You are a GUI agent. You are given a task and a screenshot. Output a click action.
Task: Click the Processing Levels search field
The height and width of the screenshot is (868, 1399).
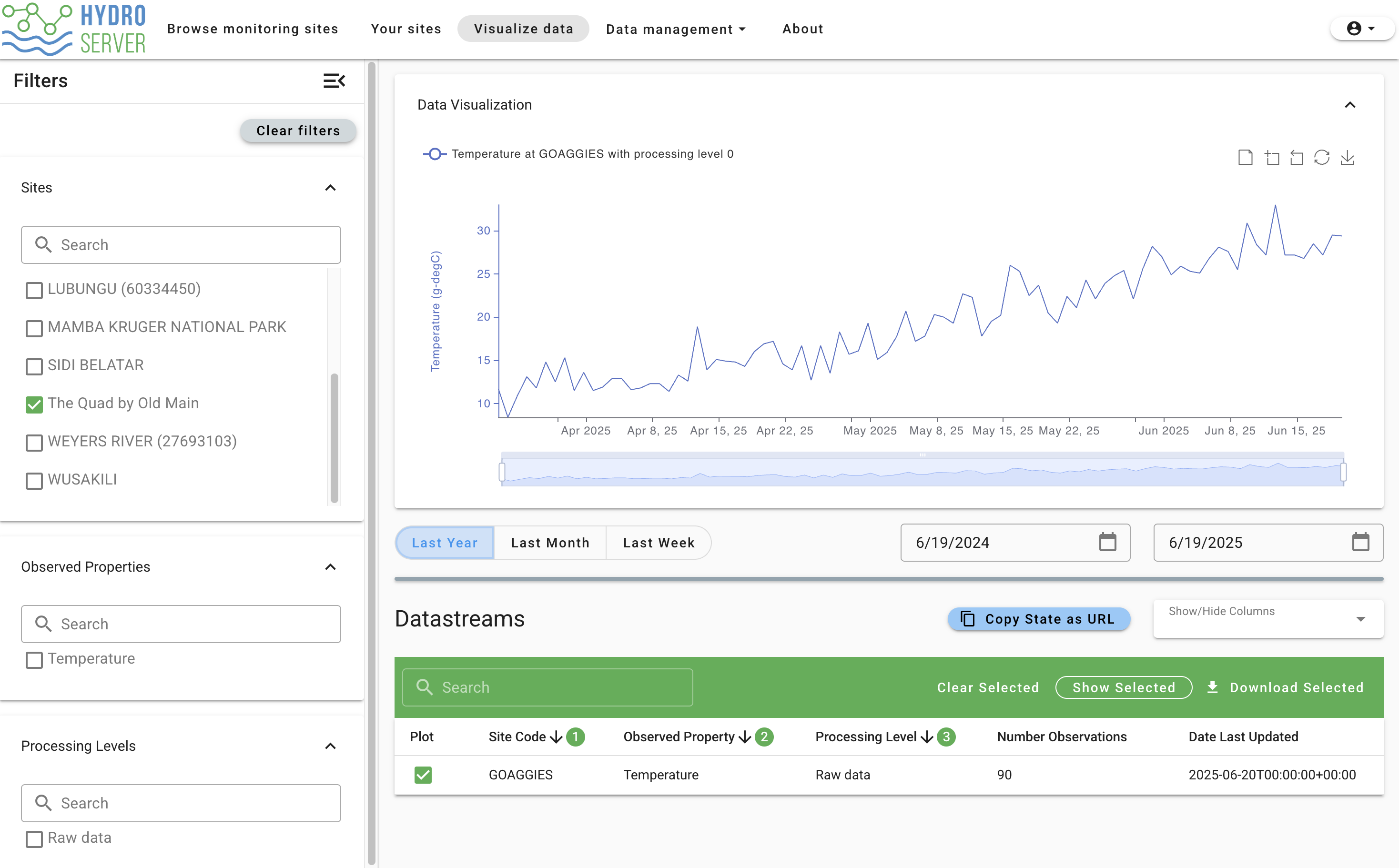[x=181, y=803]
